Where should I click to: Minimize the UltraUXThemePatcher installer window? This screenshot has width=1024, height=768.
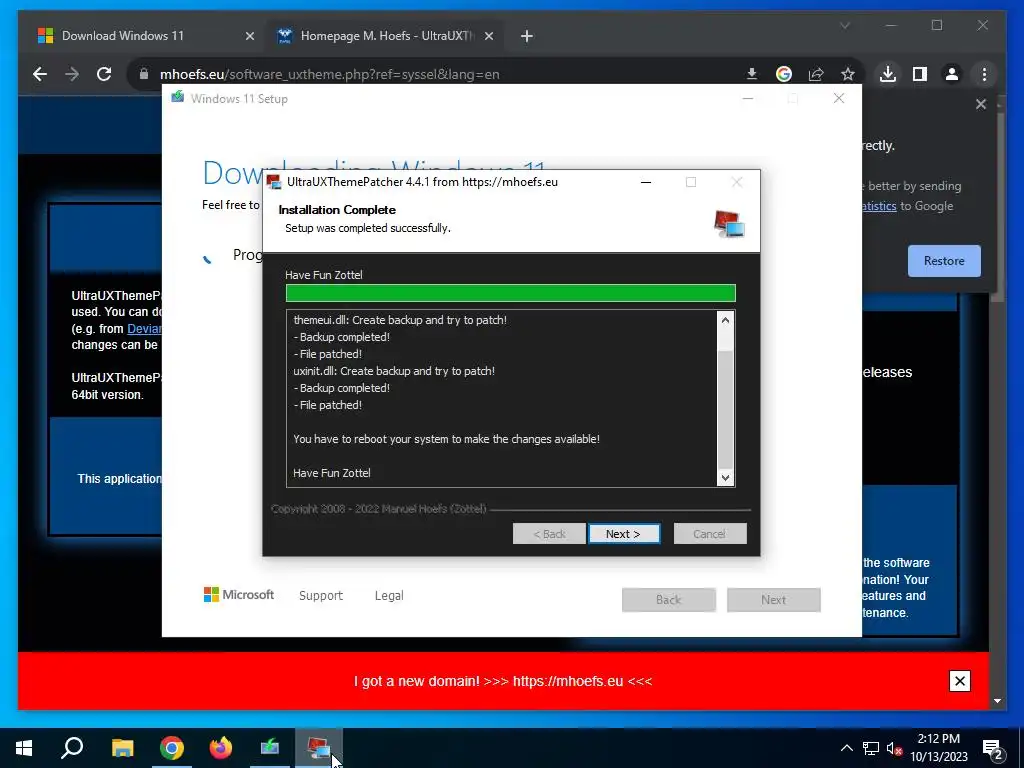[646, 182]
